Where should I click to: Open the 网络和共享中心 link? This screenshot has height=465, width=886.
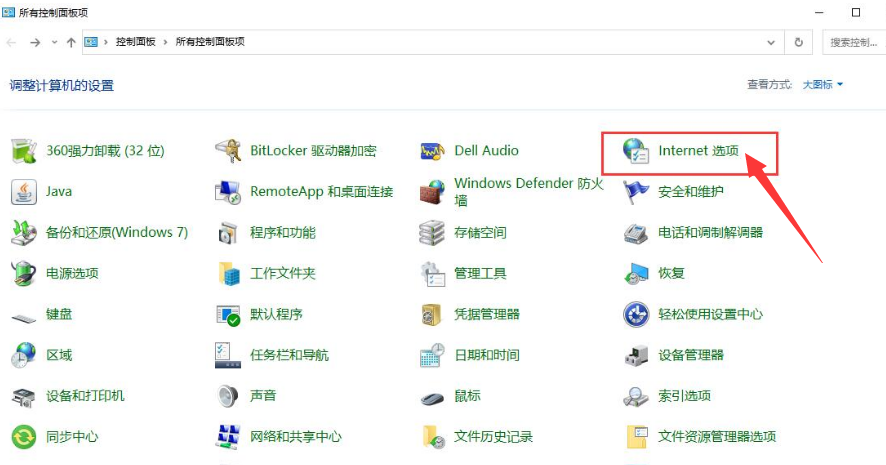click(295, 437)
